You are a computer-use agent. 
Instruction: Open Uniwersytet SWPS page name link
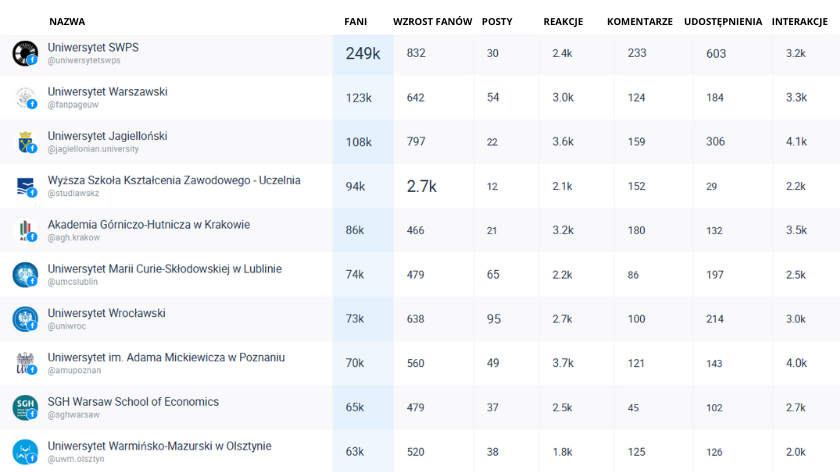pyautogui.click(x=93, y=47)
